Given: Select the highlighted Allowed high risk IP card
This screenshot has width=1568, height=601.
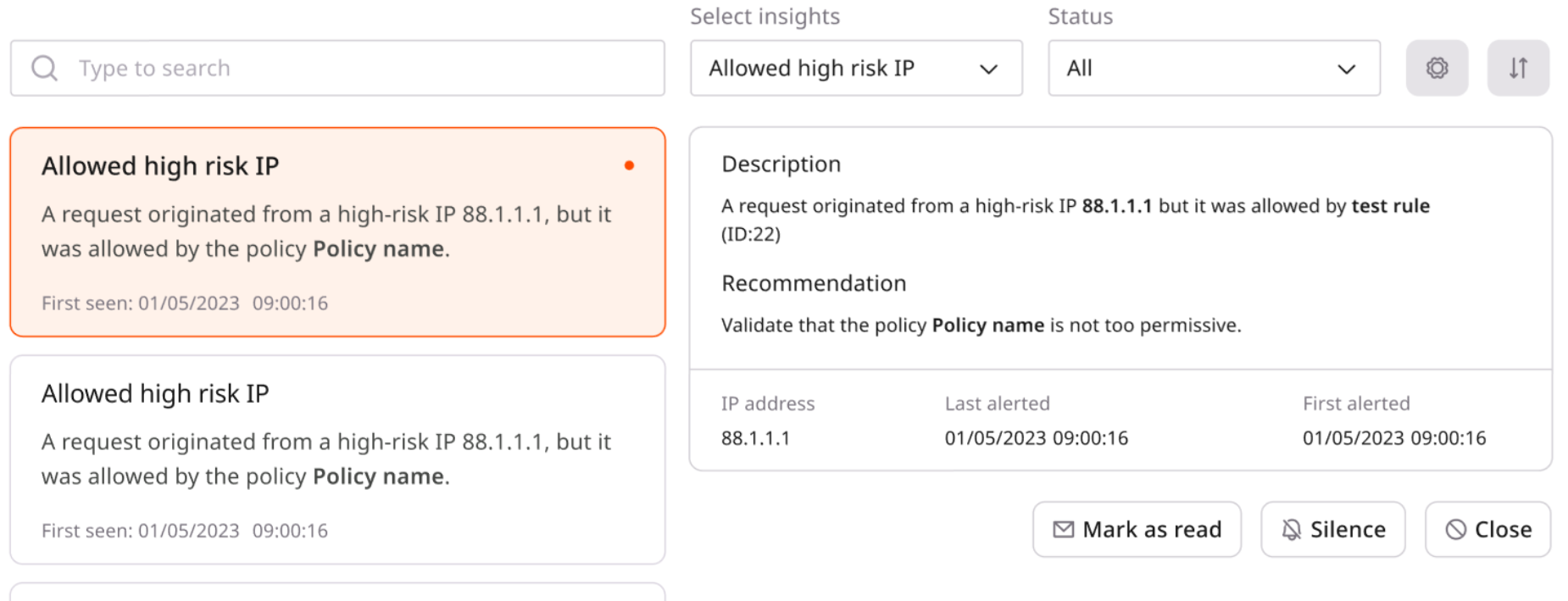Looking at the screenshot, I should [x=337, y=232].
